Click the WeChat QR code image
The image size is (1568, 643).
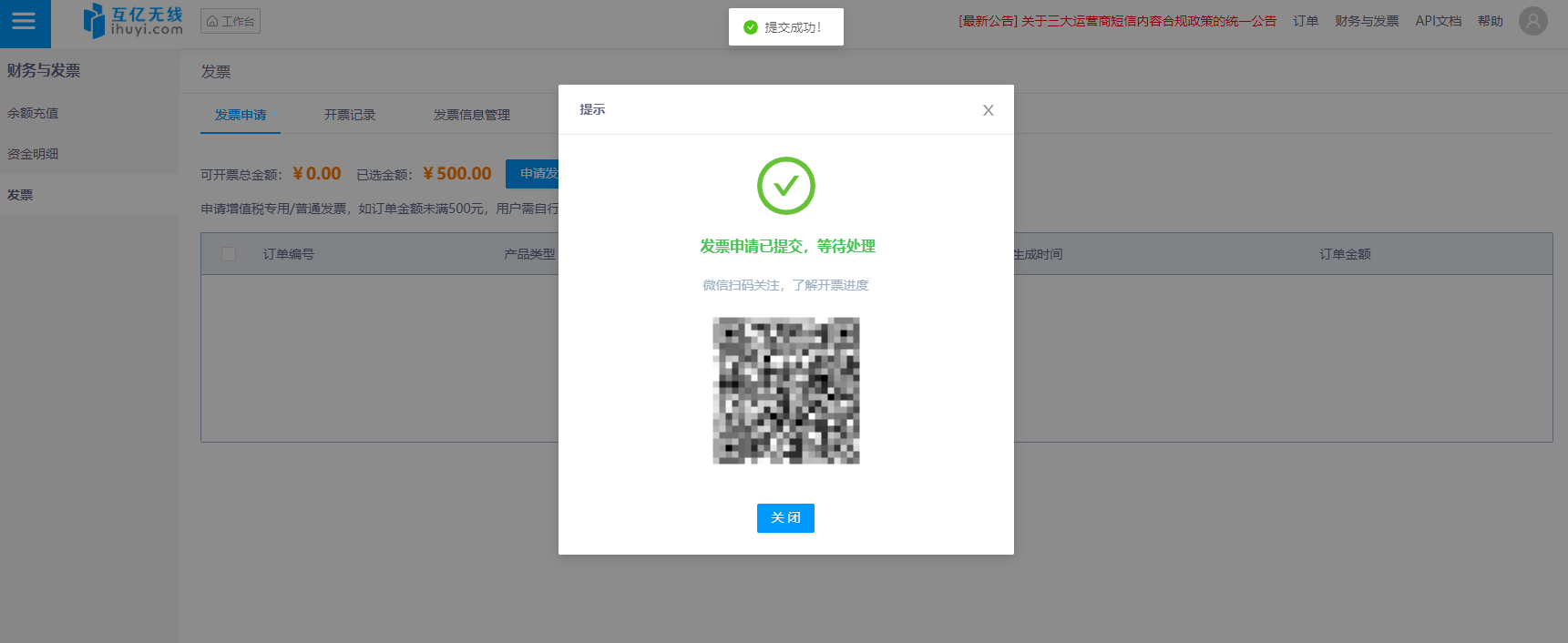[x=785, y=391]
